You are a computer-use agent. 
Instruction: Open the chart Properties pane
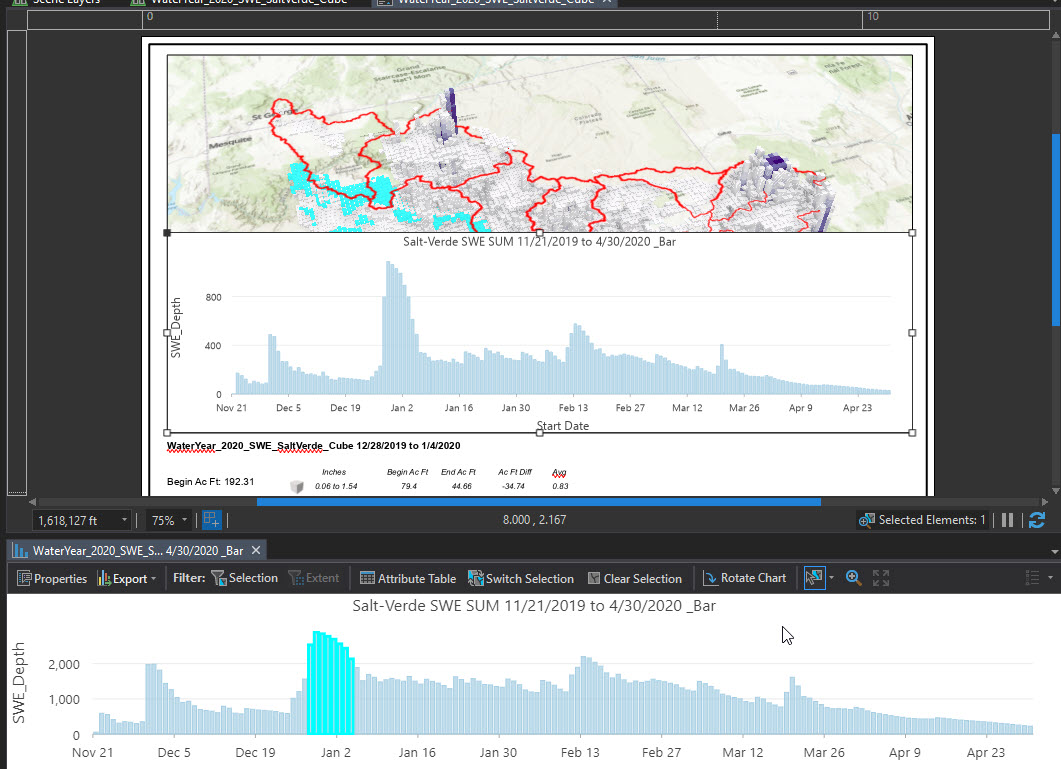pos(52,578)
